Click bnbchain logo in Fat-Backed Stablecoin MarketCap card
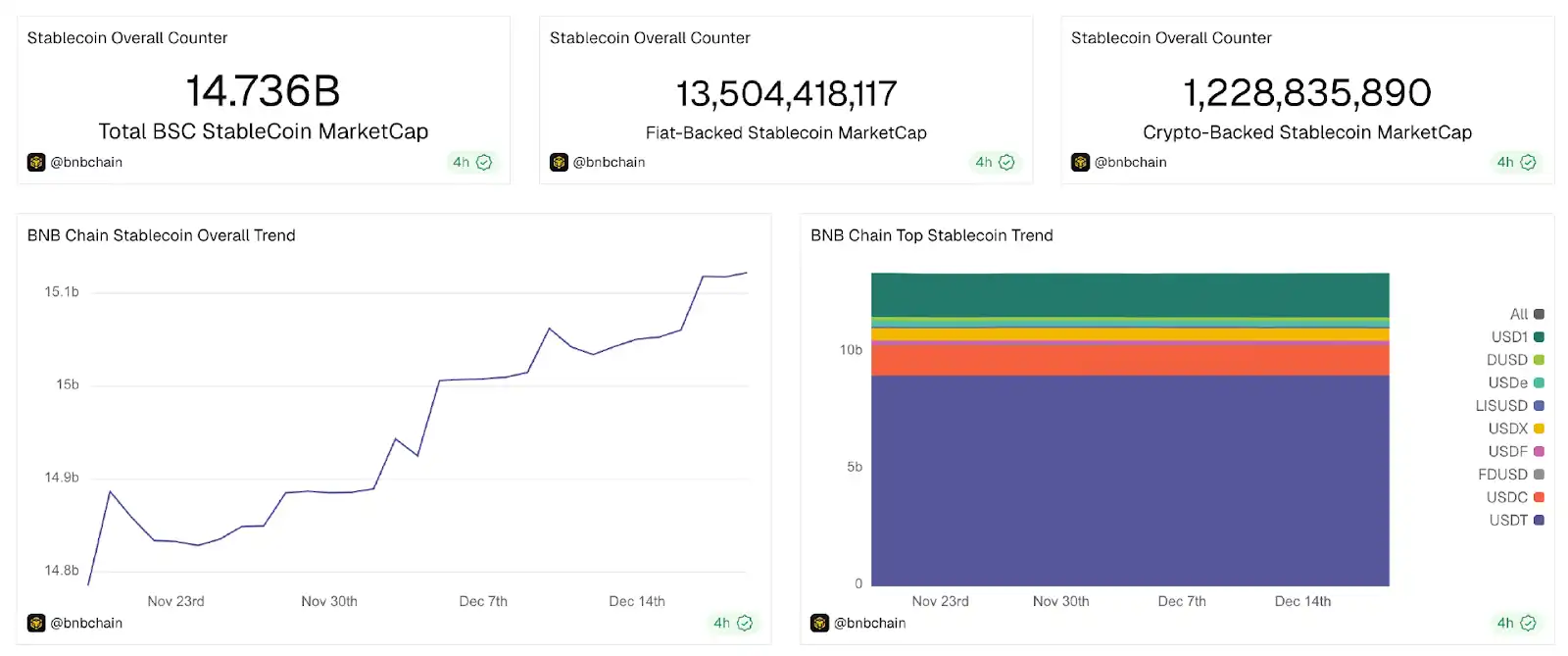Screen dimensions: 1568x656 click(559, 162)
